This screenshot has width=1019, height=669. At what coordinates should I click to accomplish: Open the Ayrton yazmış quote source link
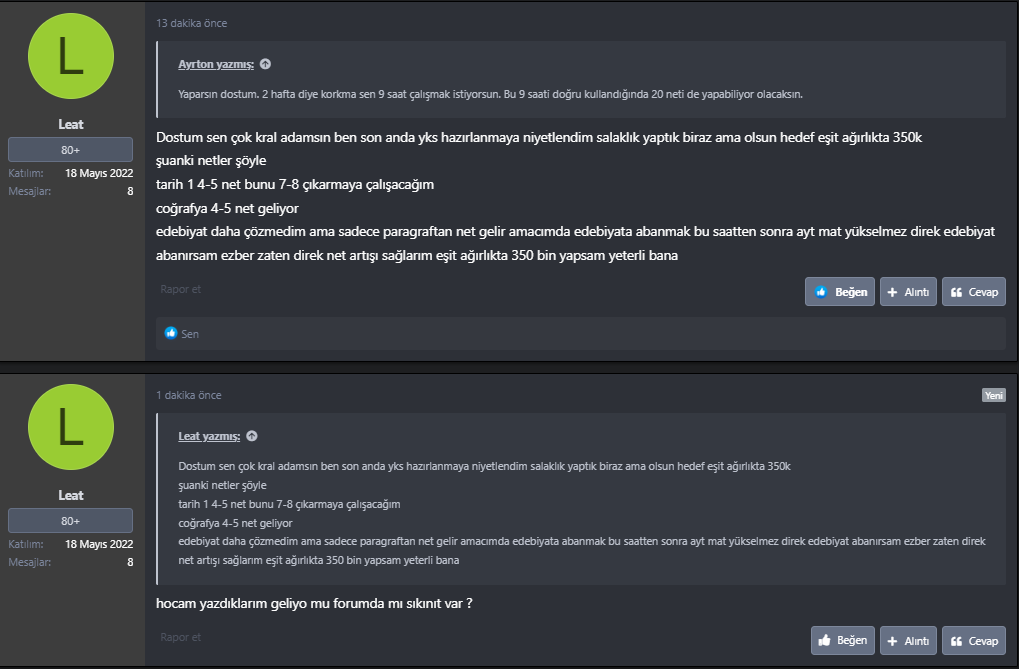[215, 64]
